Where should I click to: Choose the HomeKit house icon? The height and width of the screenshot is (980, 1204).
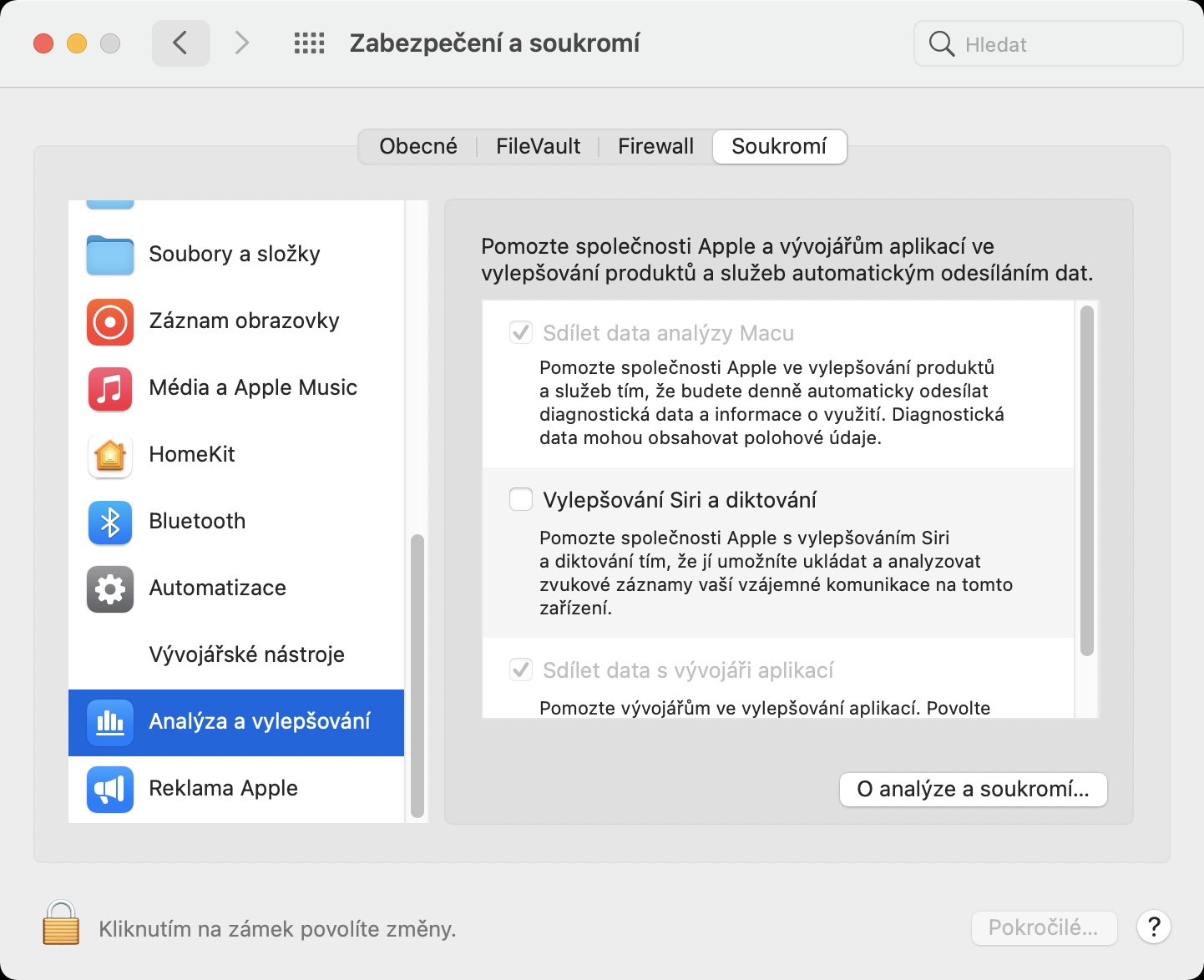coord(110,455)
